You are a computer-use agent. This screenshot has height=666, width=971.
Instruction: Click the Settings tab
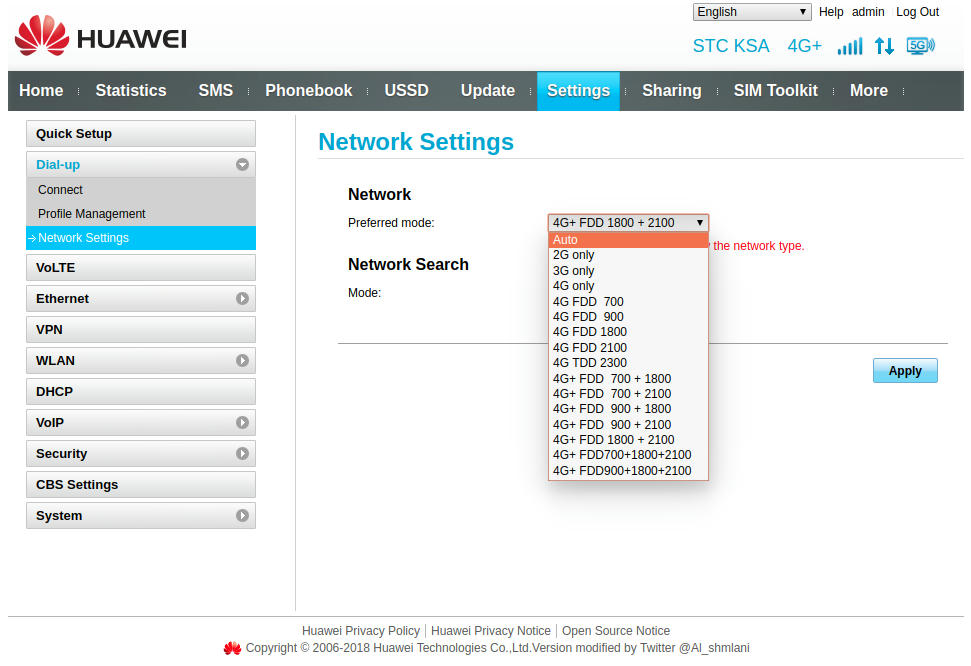point(578,91)
